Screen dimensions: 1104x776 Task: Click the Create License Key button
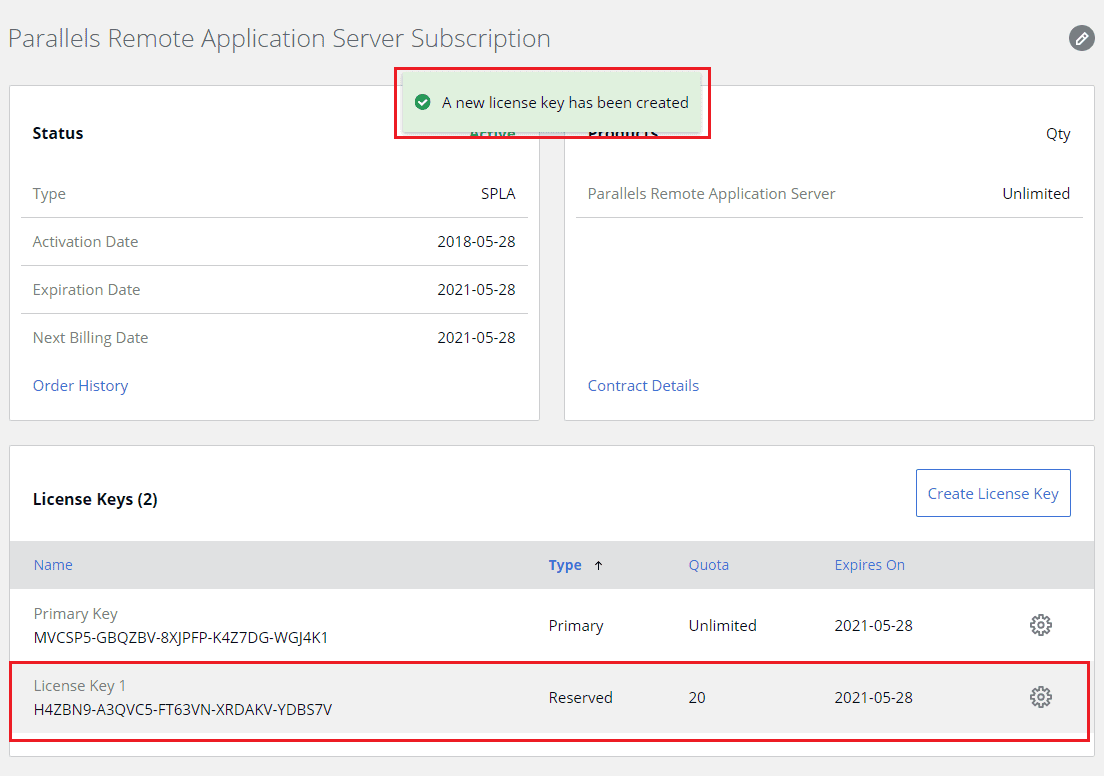pos(993,493)
